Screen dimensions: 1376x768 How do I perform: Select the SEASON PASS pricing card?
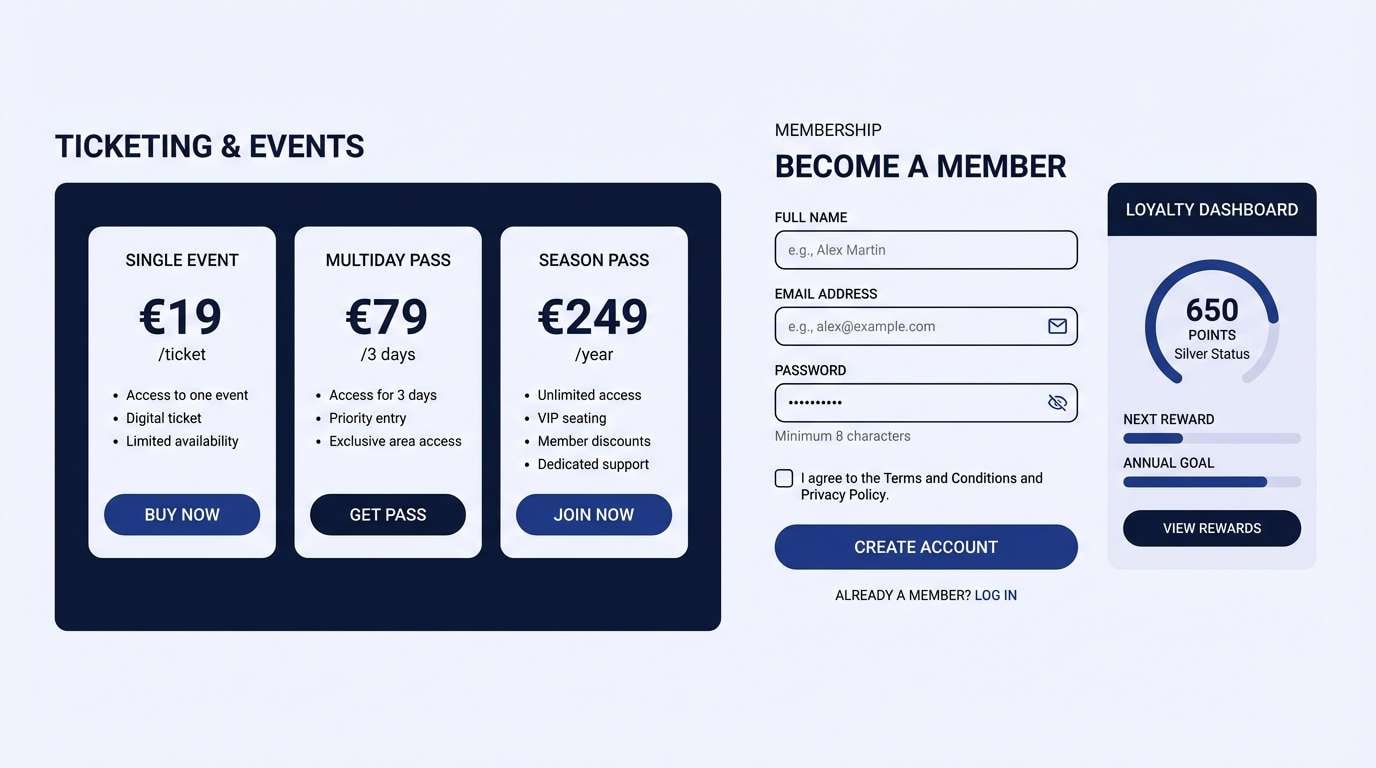click(x=594, y=390)
